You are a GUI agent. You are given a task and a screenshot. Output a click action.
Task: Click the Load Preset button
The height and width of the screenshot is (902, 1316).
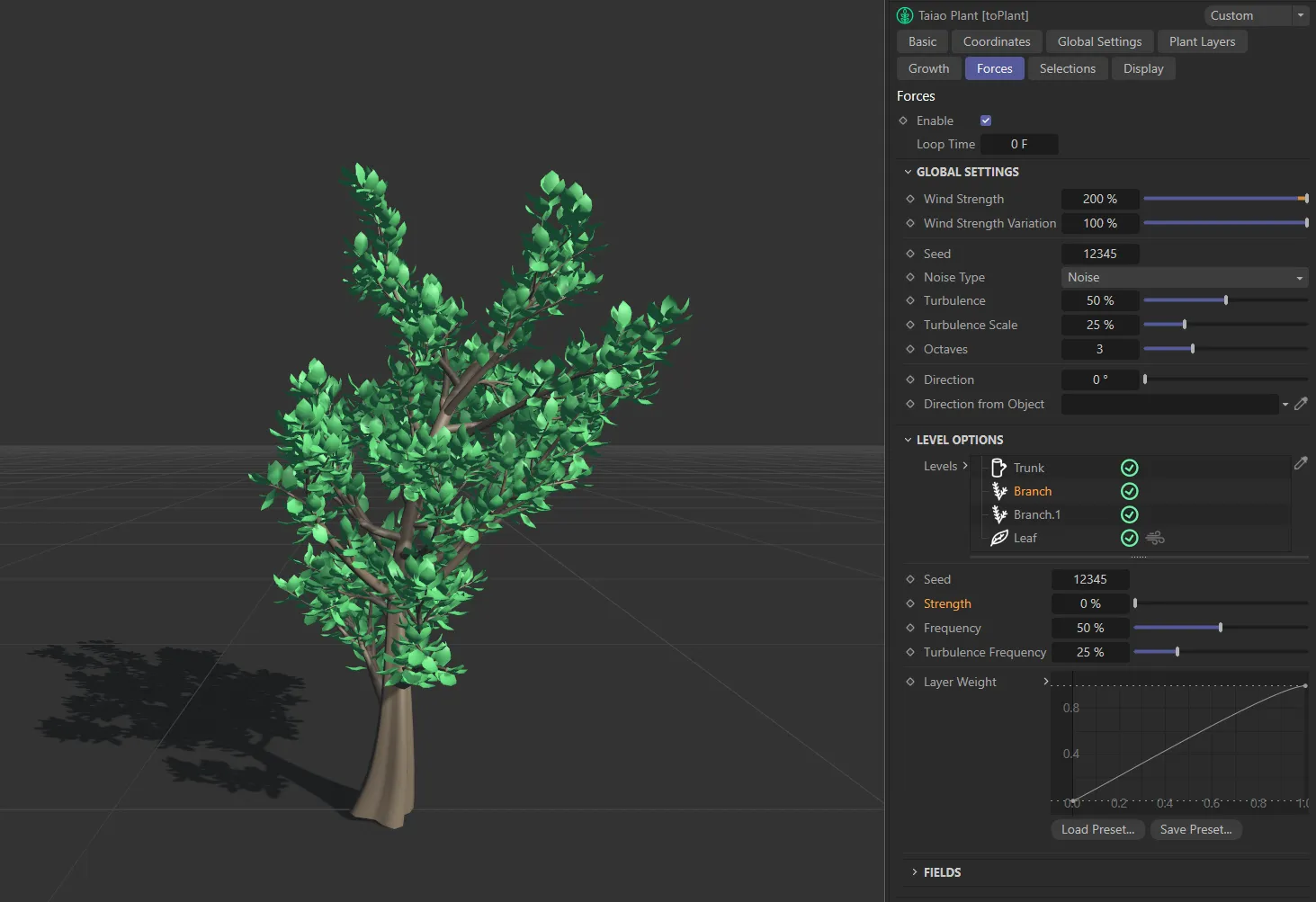pos(1097,829)
